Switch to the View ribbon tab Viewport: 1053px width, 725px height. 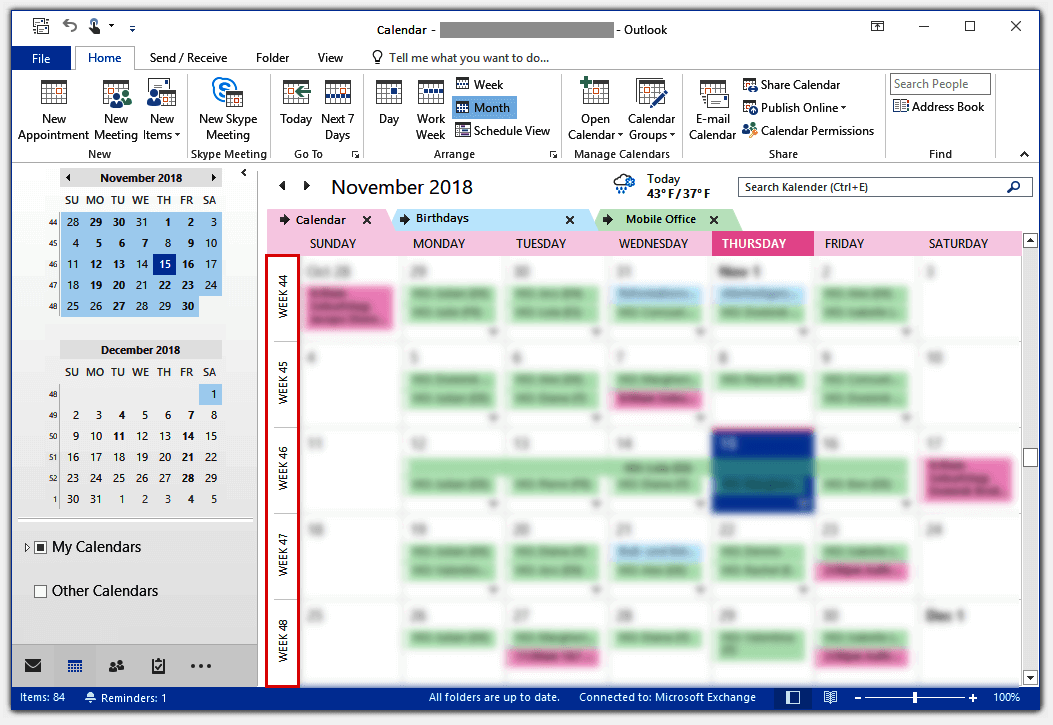pos(330,57)
